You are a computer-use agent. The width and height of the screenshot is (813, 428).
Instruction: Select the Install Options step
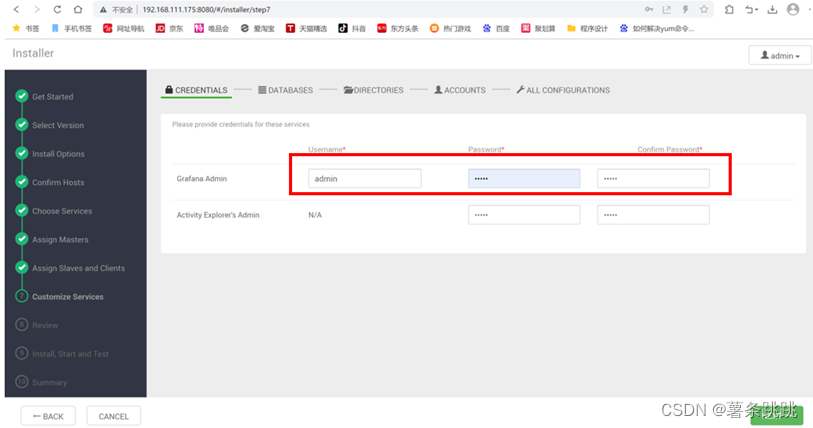58,154
